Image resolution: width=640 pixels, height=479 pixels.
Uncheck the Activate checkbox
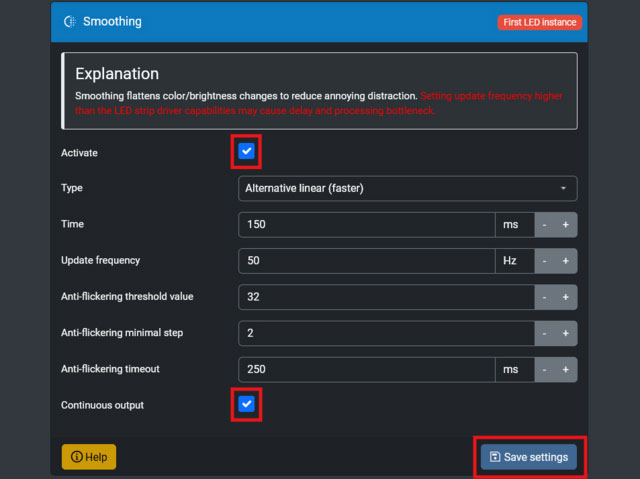(x=247, y=153)
